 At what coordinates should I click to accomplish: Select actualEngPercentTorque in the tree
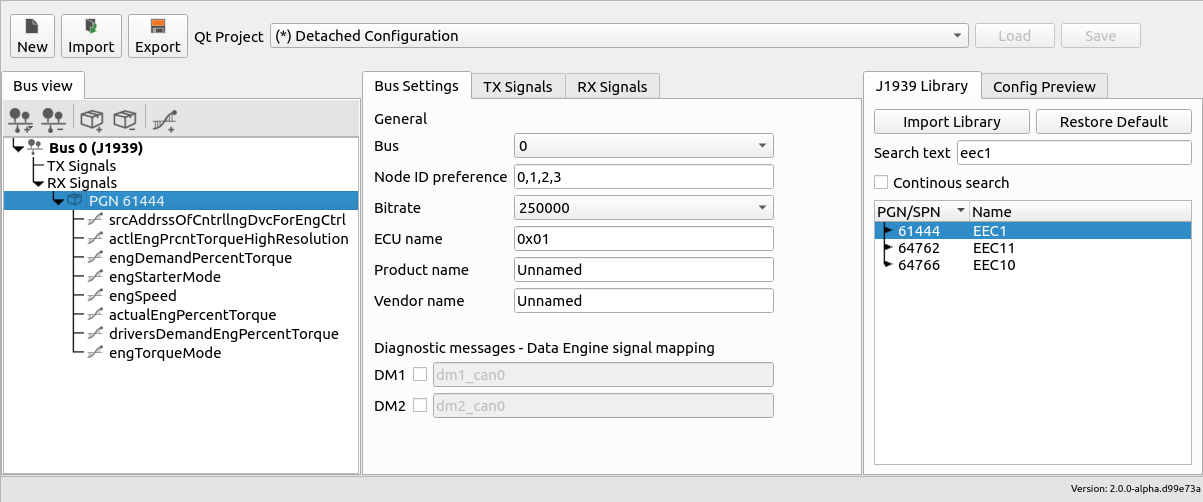coord(193,315)
